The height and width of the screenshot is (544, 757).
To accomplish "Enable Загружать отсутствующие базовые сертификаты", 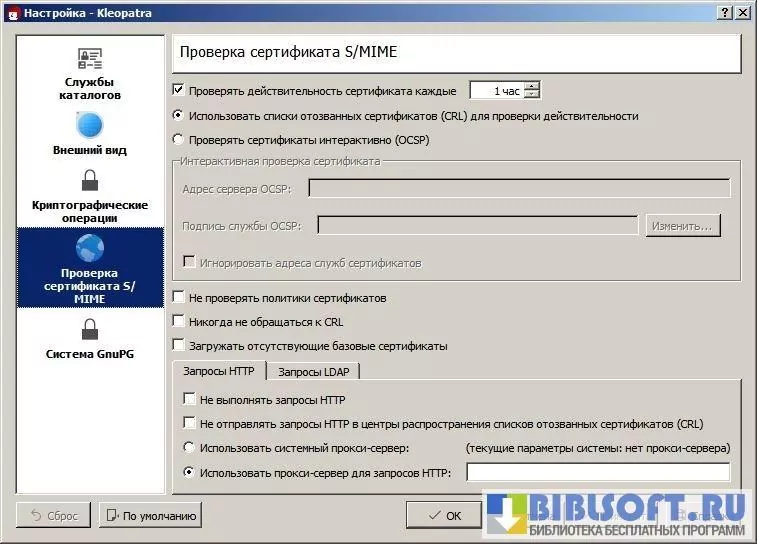I will click(179, 346).
